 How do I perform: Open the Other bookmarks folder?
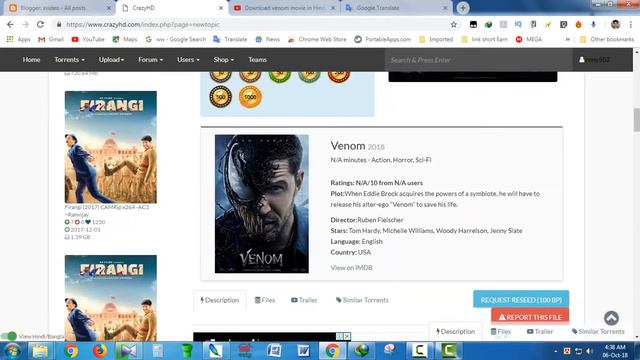[x=607, y=39]
